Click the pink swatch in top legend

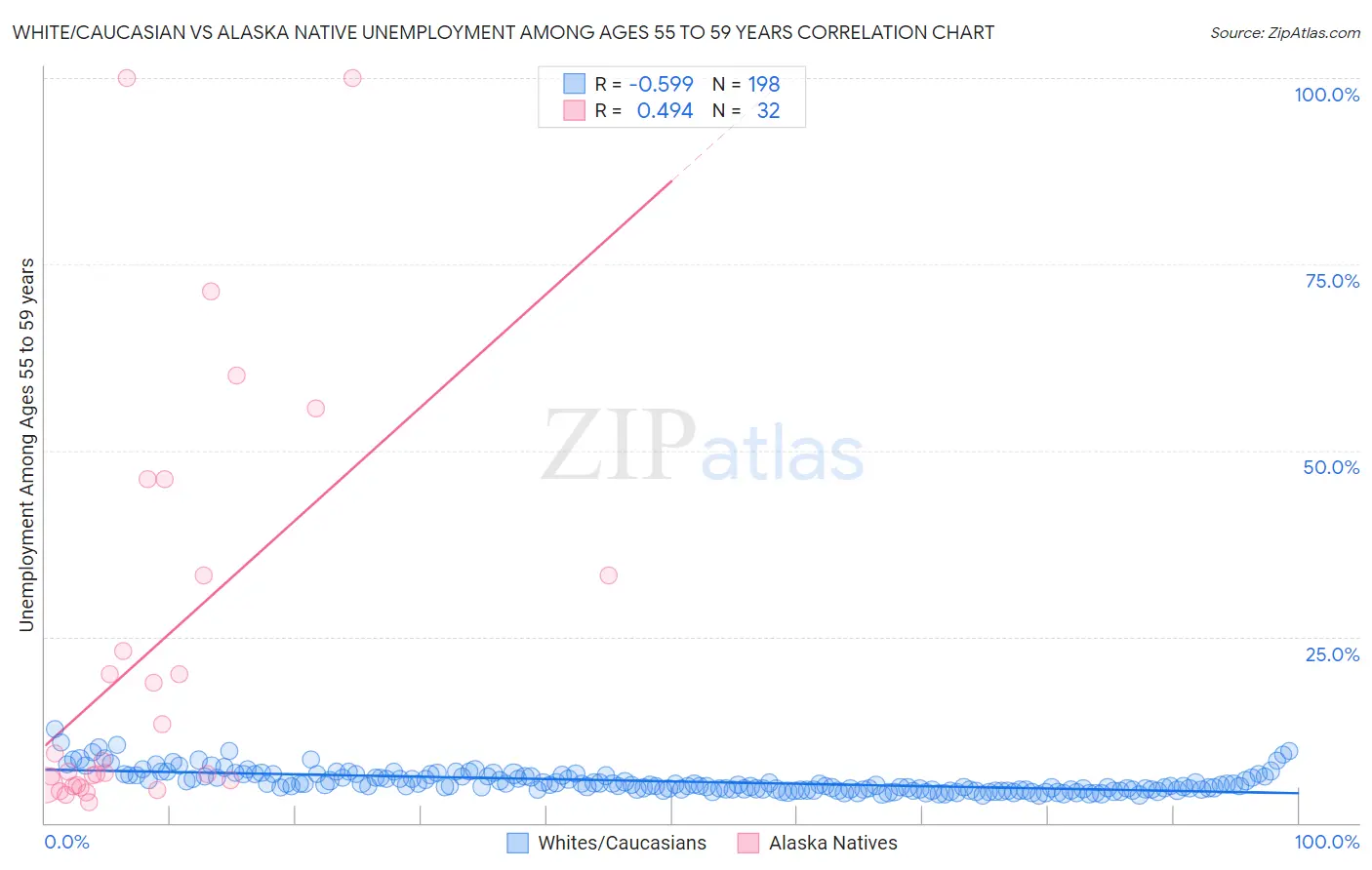click(x=574, y=110)
